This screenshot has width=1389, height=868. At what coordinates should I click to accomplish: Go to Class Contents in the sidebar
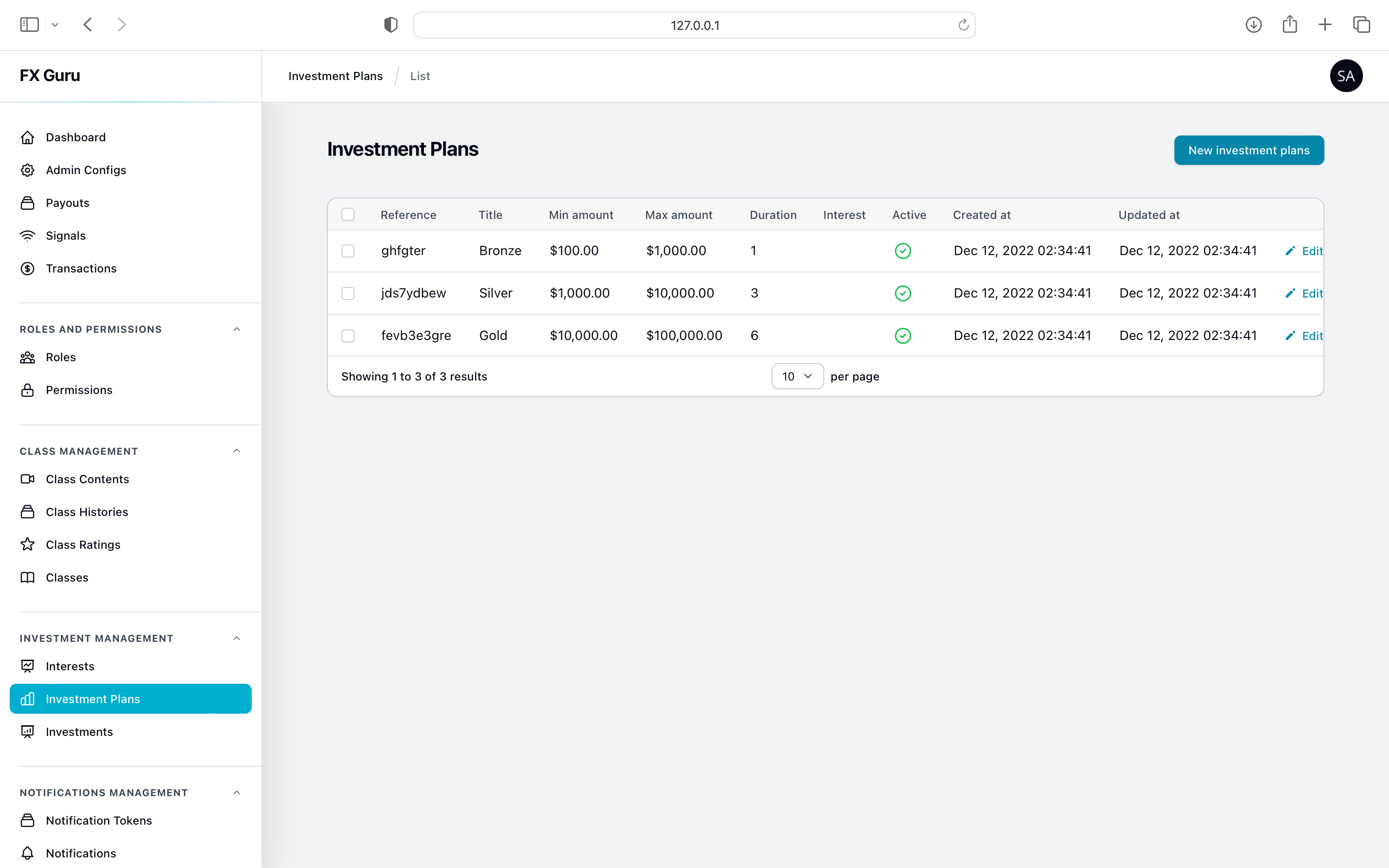point(87,479)
